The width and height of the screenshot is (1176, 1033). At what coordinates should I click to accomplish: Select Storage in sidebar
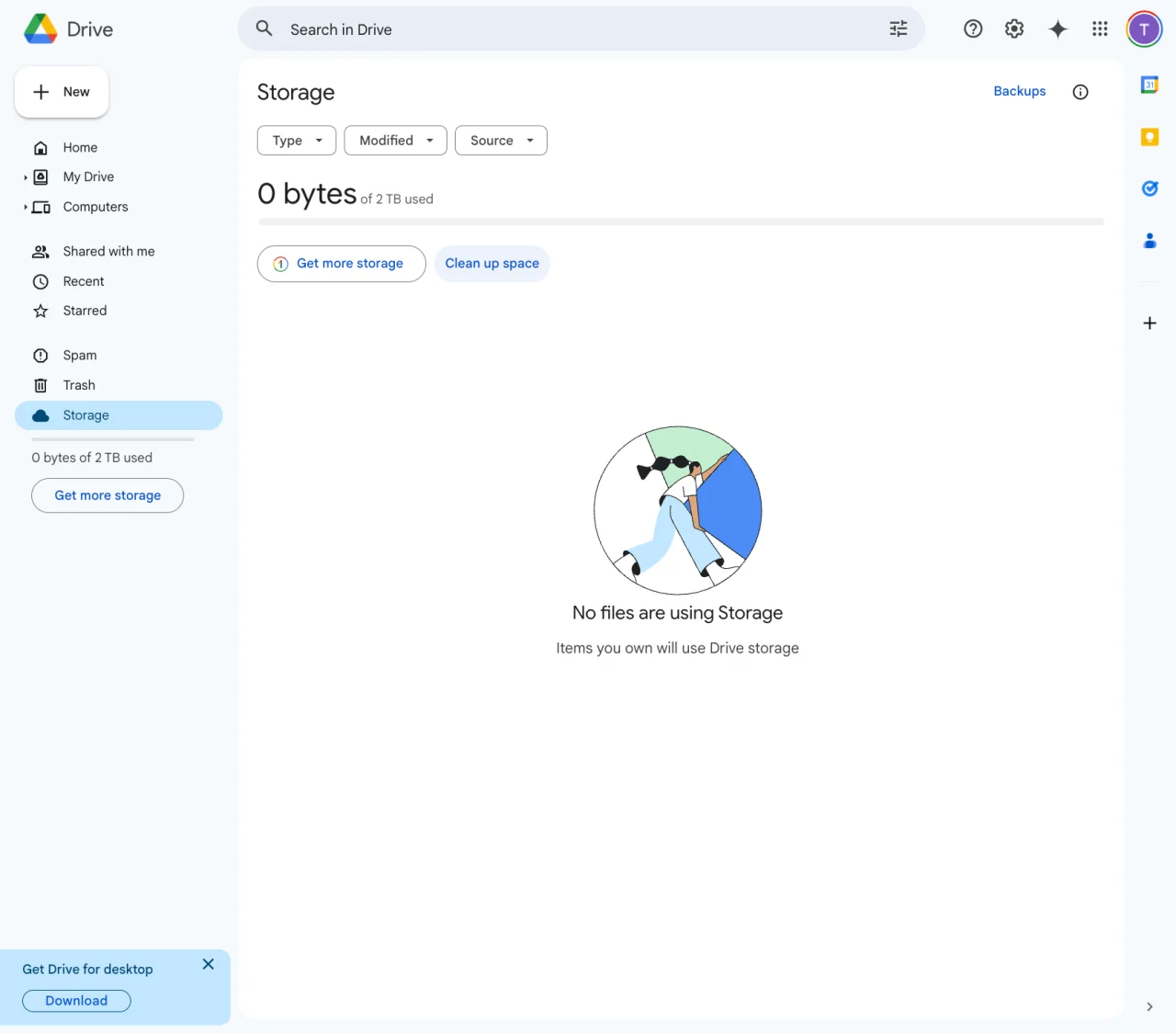click(x=119, y=415)
